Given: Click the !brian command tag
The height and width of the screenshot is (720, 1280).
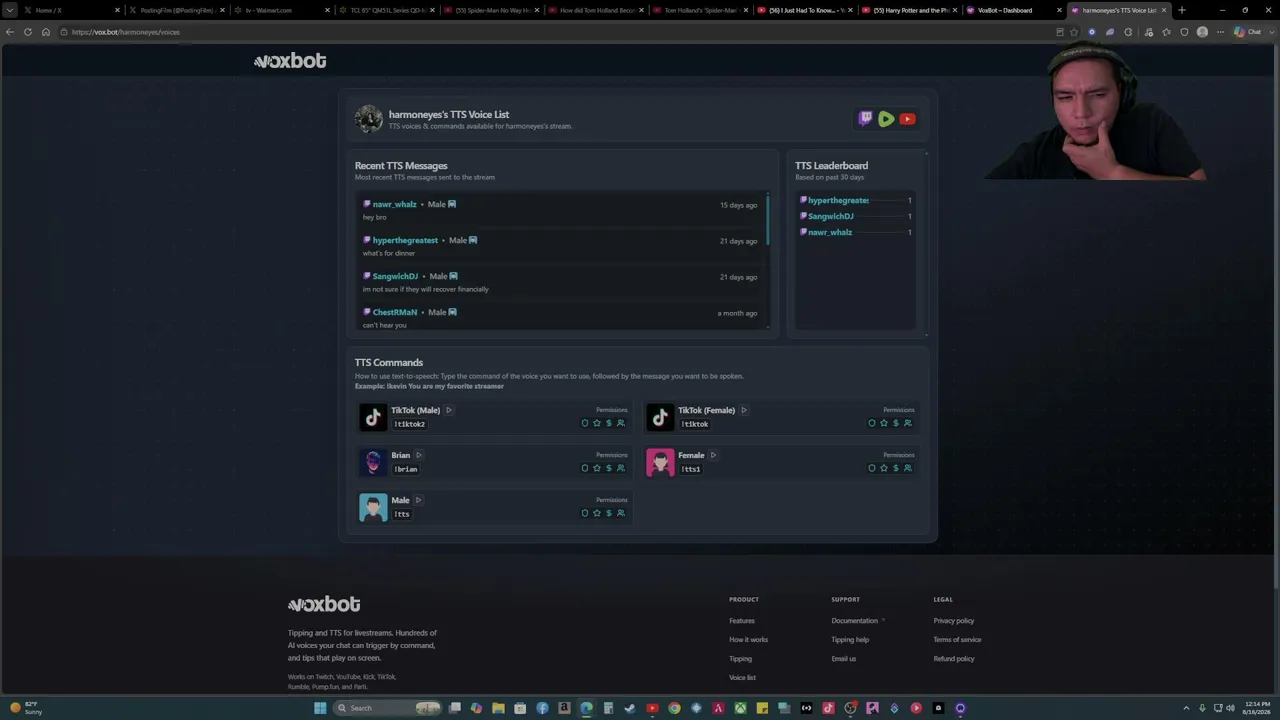Looking at the screenshot, I should click(405, 469).
